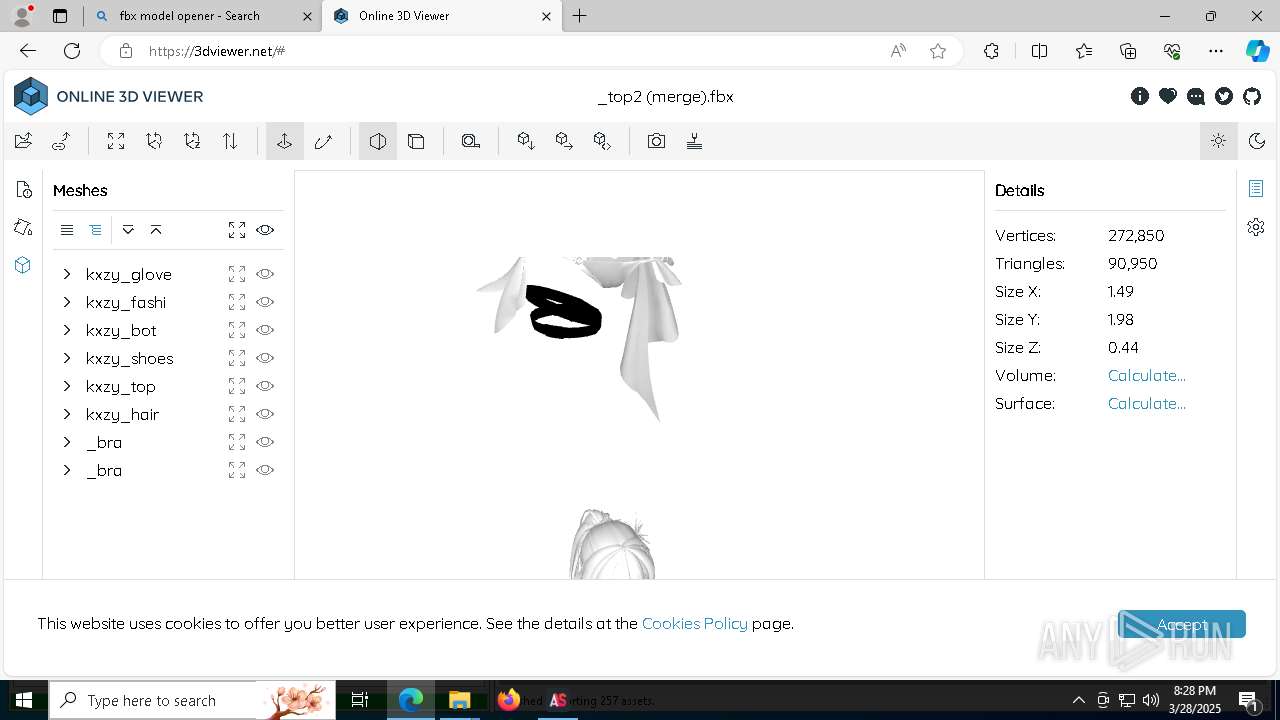
Task: Switch to orthographic camera
Action: click(416, 141)
